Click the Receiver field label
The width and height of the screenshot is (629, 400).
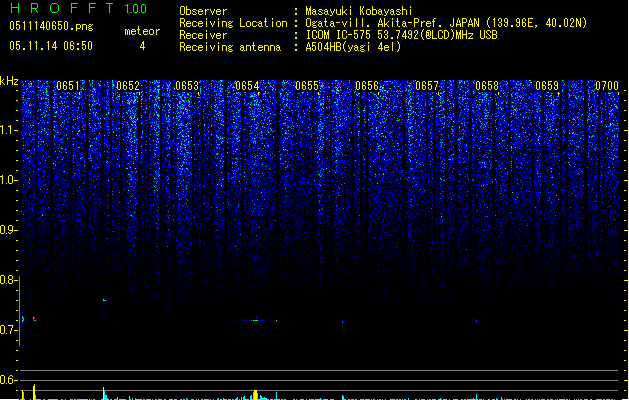pos(203,35)
